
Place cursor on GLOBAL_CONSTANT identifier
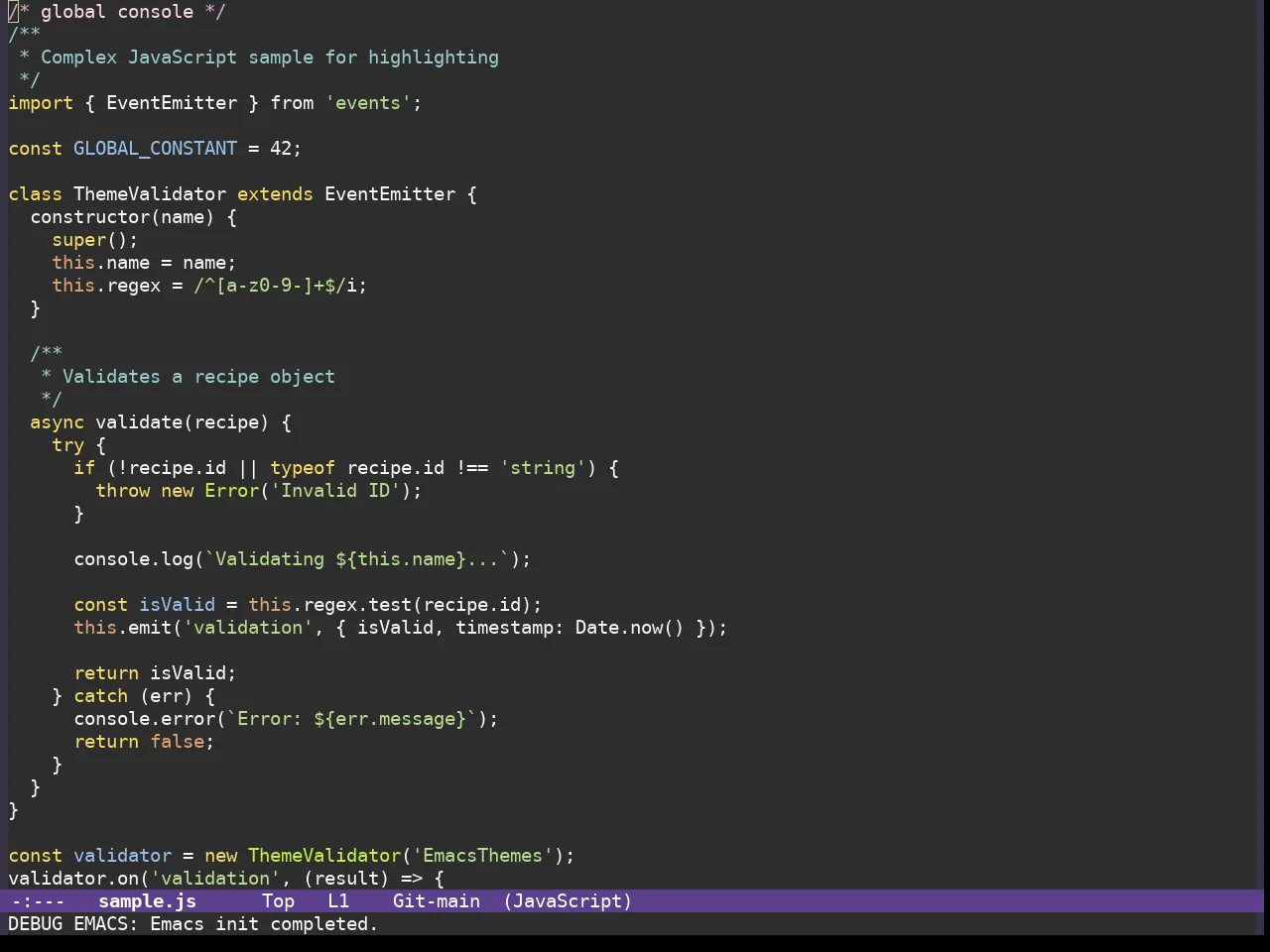(155, 149)
